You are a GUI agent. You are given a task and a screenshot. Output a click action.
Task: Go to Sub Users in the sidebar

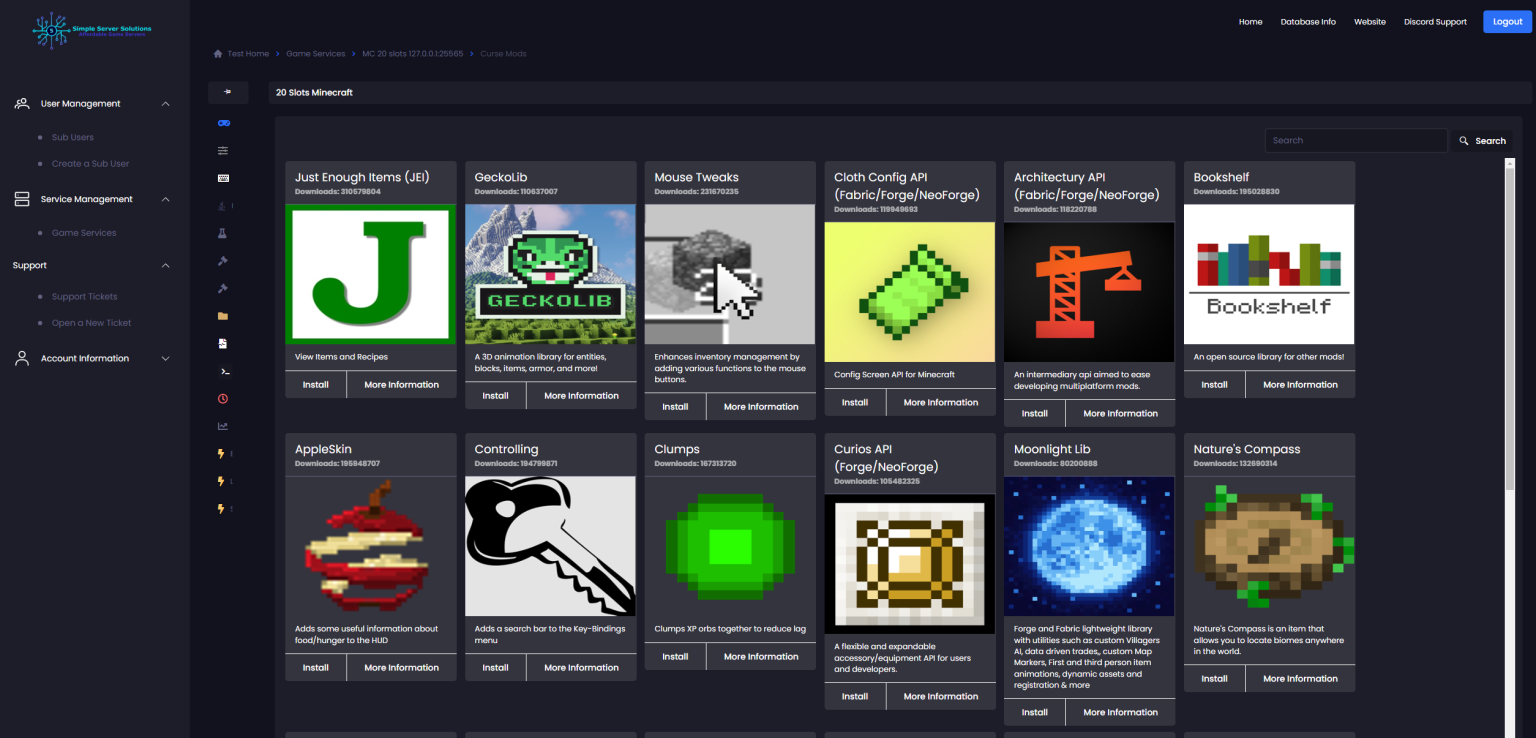point(73,137)
